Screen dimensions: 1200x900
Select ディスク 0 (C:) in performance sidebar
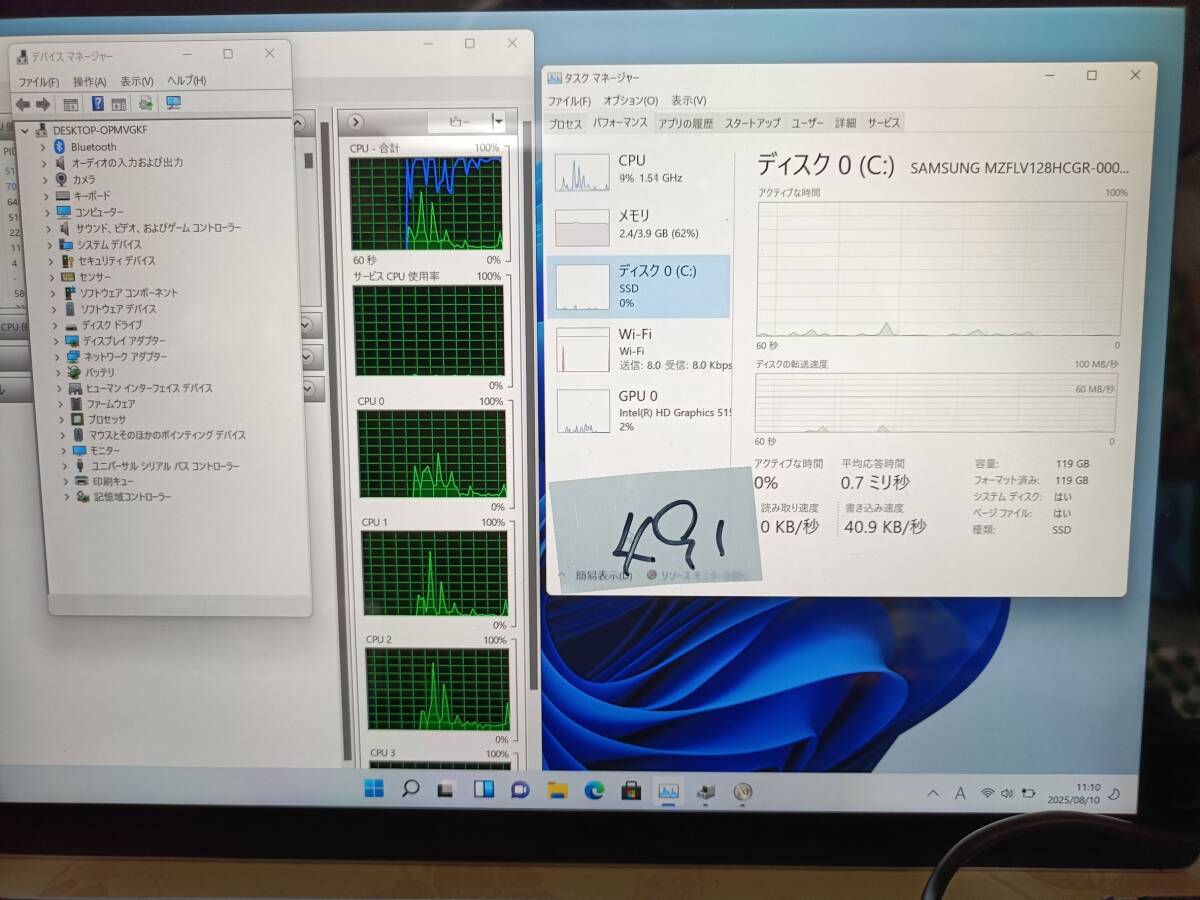639,286
